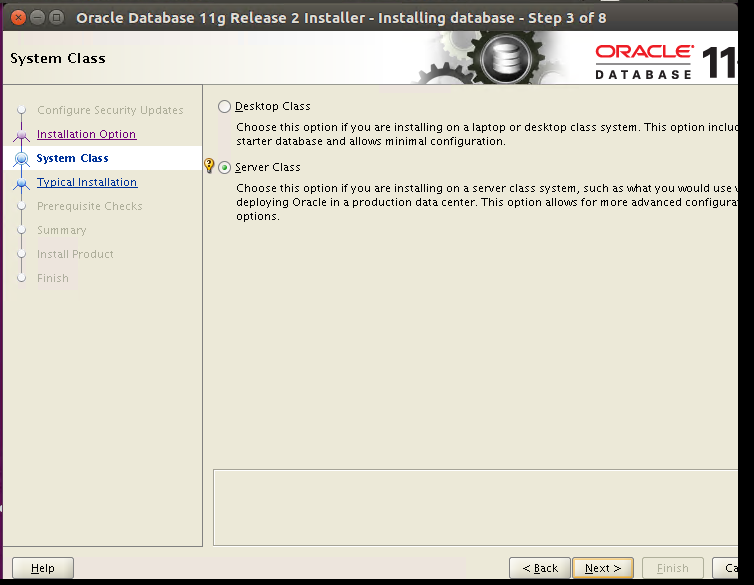Screen dimensions: 754x585
Task: Click the Typical Installation step marker icon
Action: (21, 183)
